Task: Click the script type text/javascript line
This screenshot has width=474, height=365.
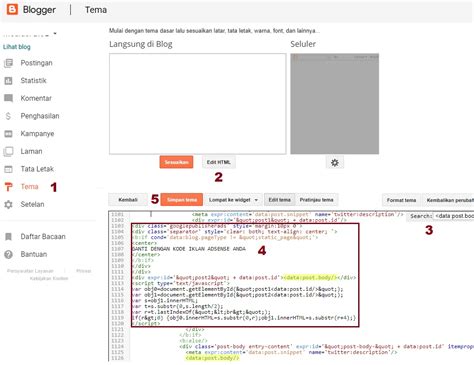Action: click(181, 283)
